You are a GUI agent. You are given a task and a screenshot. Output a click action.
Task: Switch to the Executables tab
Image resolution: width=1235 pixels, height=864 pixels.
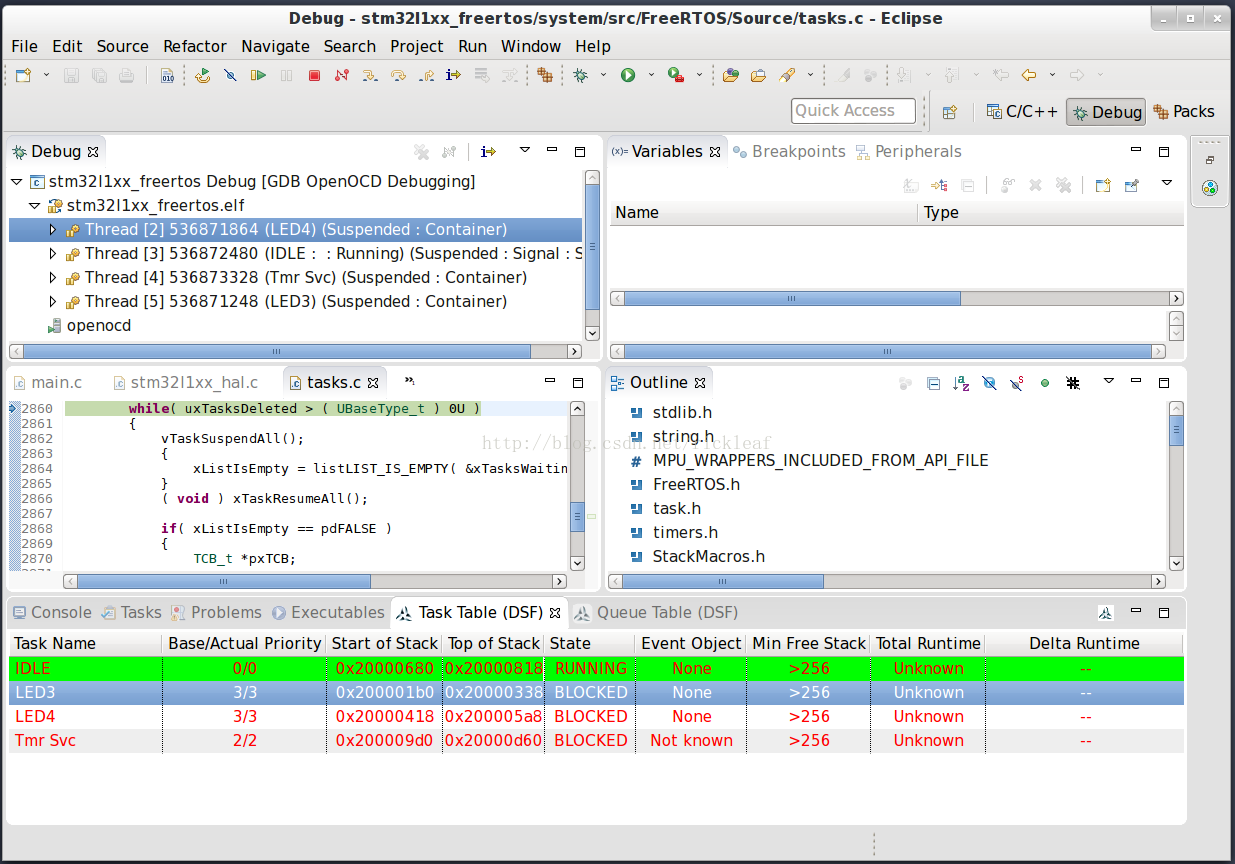[328, 612]
